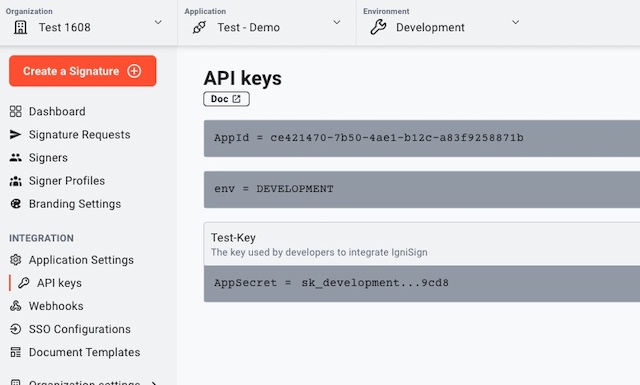Go to Dashboard
The image size is (640, 385).
(57, 111)
